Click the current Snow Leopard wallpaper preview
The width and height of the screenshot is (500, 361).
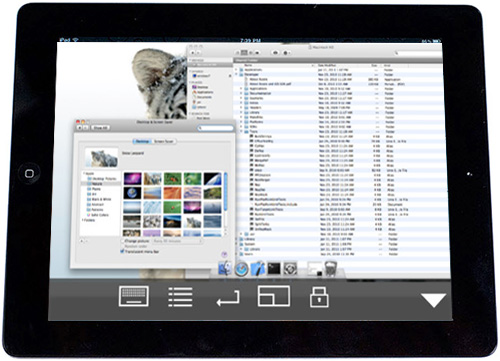(x=101, y=158)
